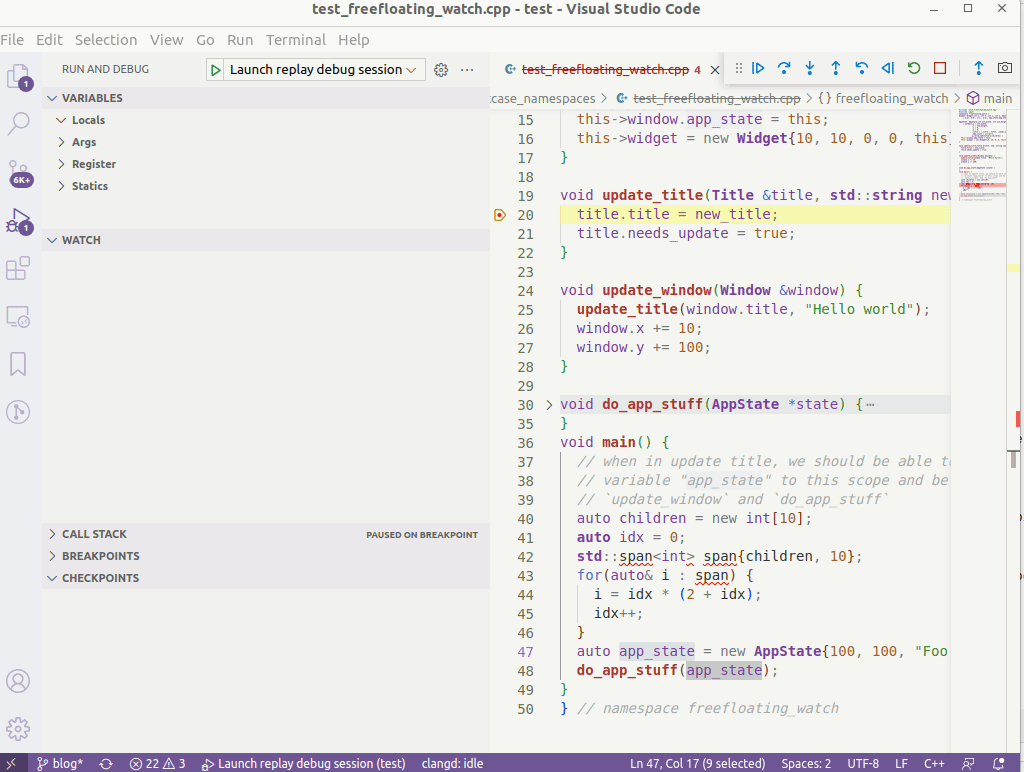The width and height of the screenshot is (1024, 772).
Task: Expand the do_app_stuff folded region on line 30
Action: tap(549, 404)
